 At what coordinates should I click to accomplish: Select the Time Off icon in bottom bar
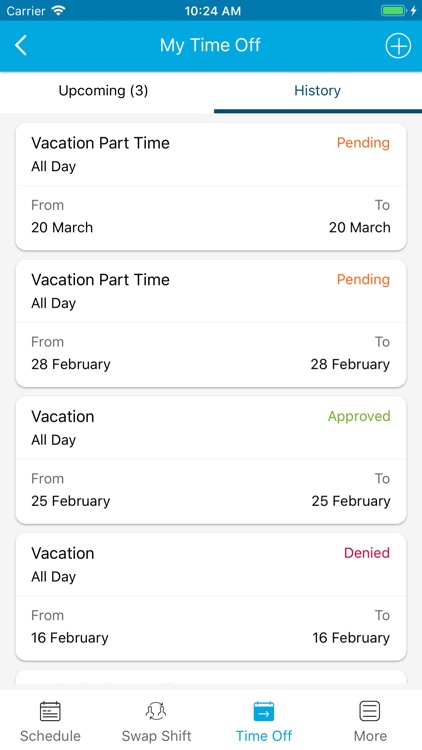point(264,711)
